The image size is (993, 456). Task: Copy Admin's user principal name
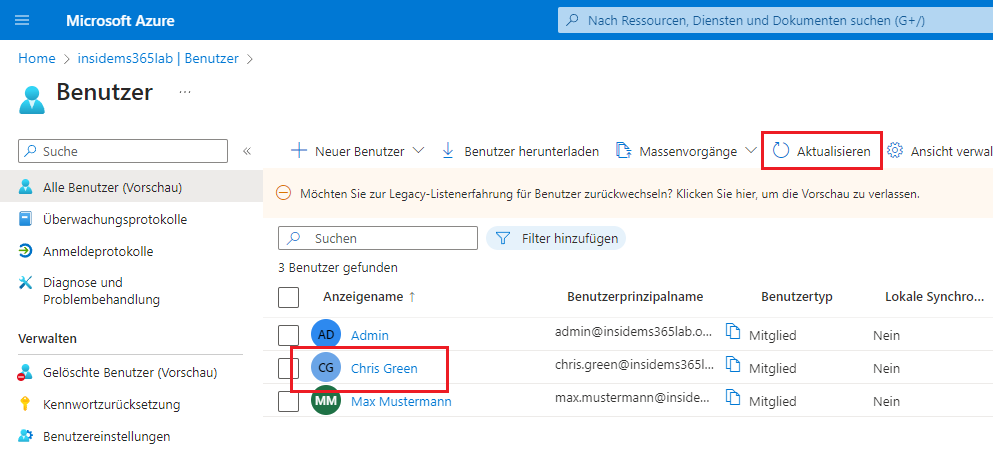click(733, 333)
